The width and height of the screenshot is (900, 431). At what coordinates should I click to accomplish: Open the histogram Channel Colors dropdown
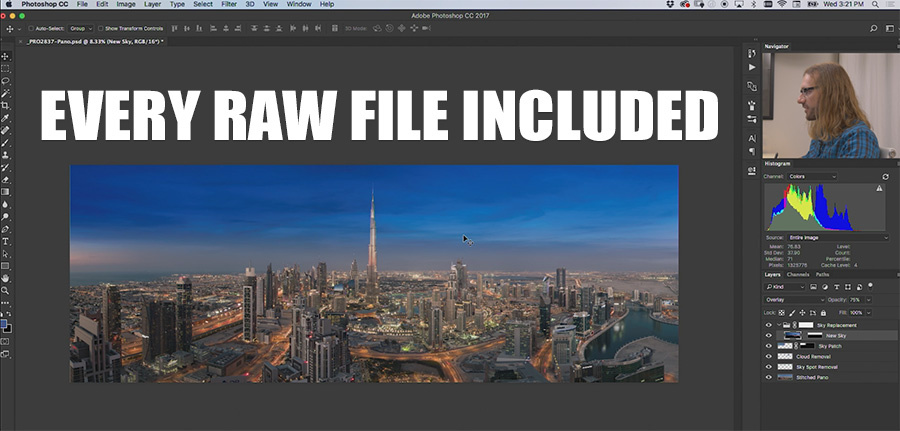pyautogui.click(x=812, y=176)
